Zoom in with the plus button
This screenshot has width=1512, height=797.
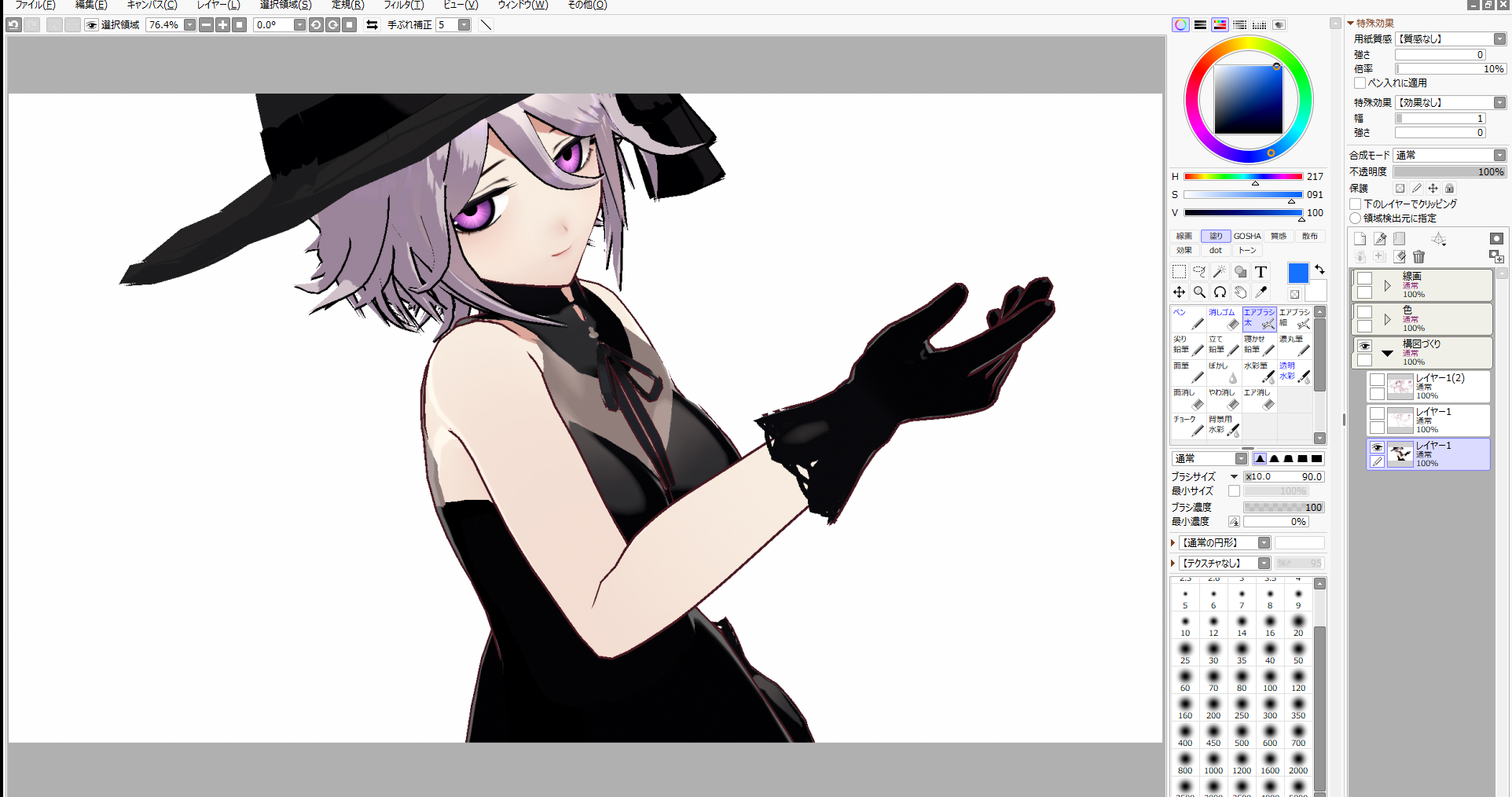pyautogui.click(x=222, y=25)
